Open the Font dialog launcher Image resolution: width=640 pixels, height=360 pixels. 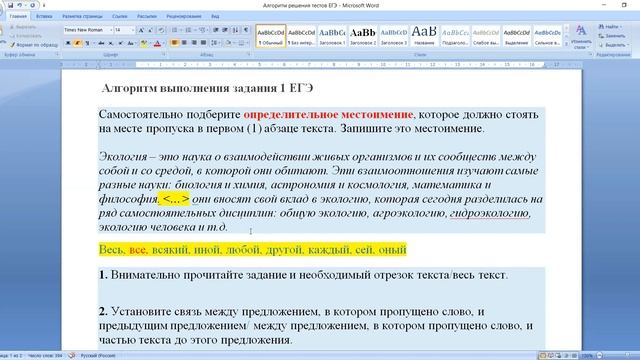click(164, 54)
